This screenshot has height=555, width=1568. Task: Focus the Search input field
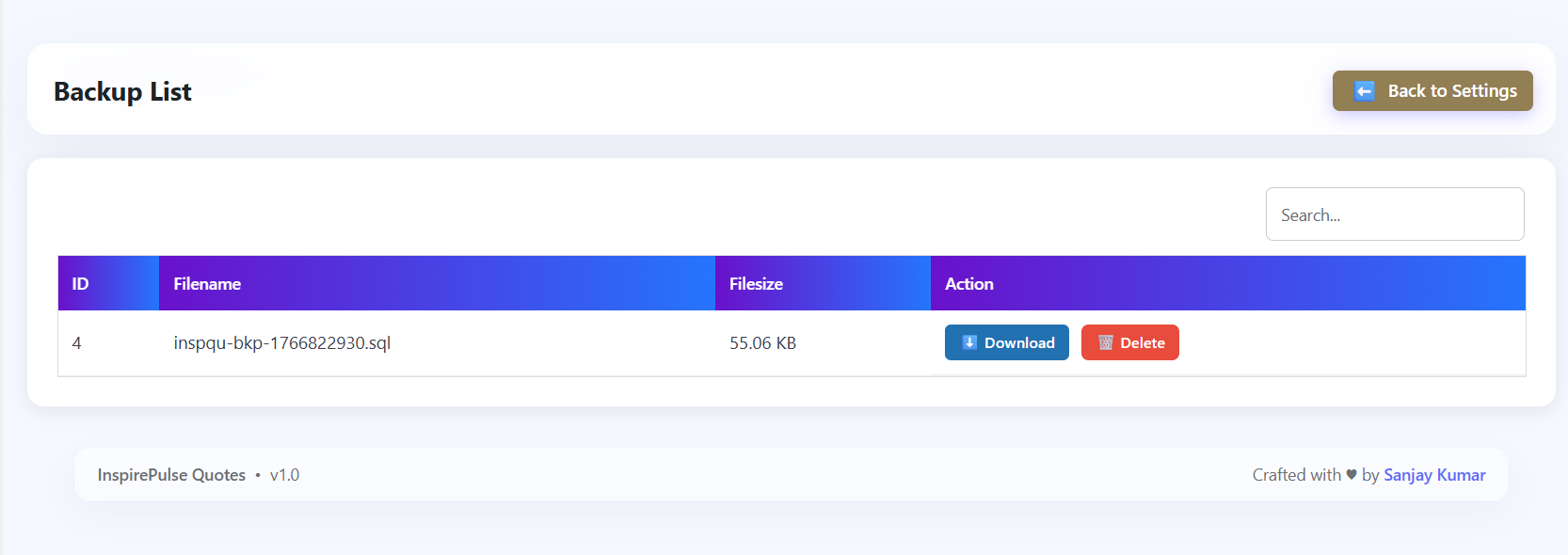click(x=1395, y=214)
